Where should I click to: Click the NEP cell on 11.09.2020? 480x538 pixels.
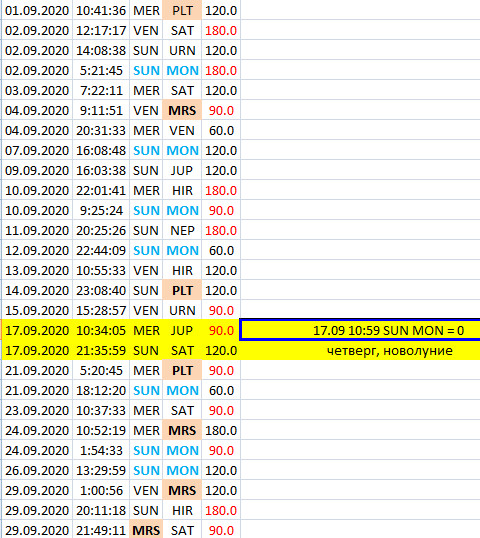pyautogui.click(x=182, y=230)
